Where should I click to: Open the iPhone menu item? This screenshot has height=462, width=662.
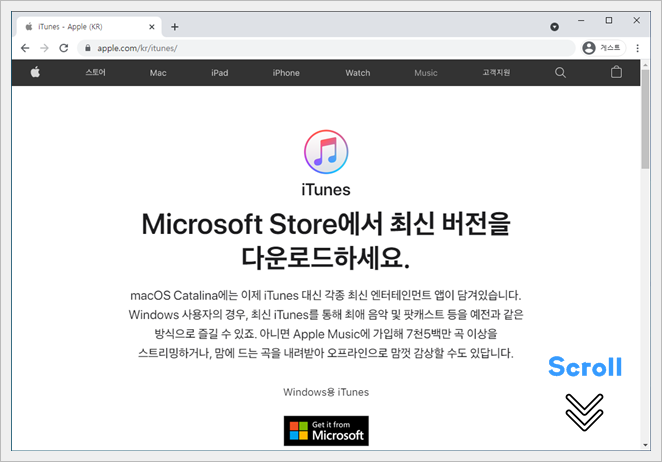[x=286, y=73]
